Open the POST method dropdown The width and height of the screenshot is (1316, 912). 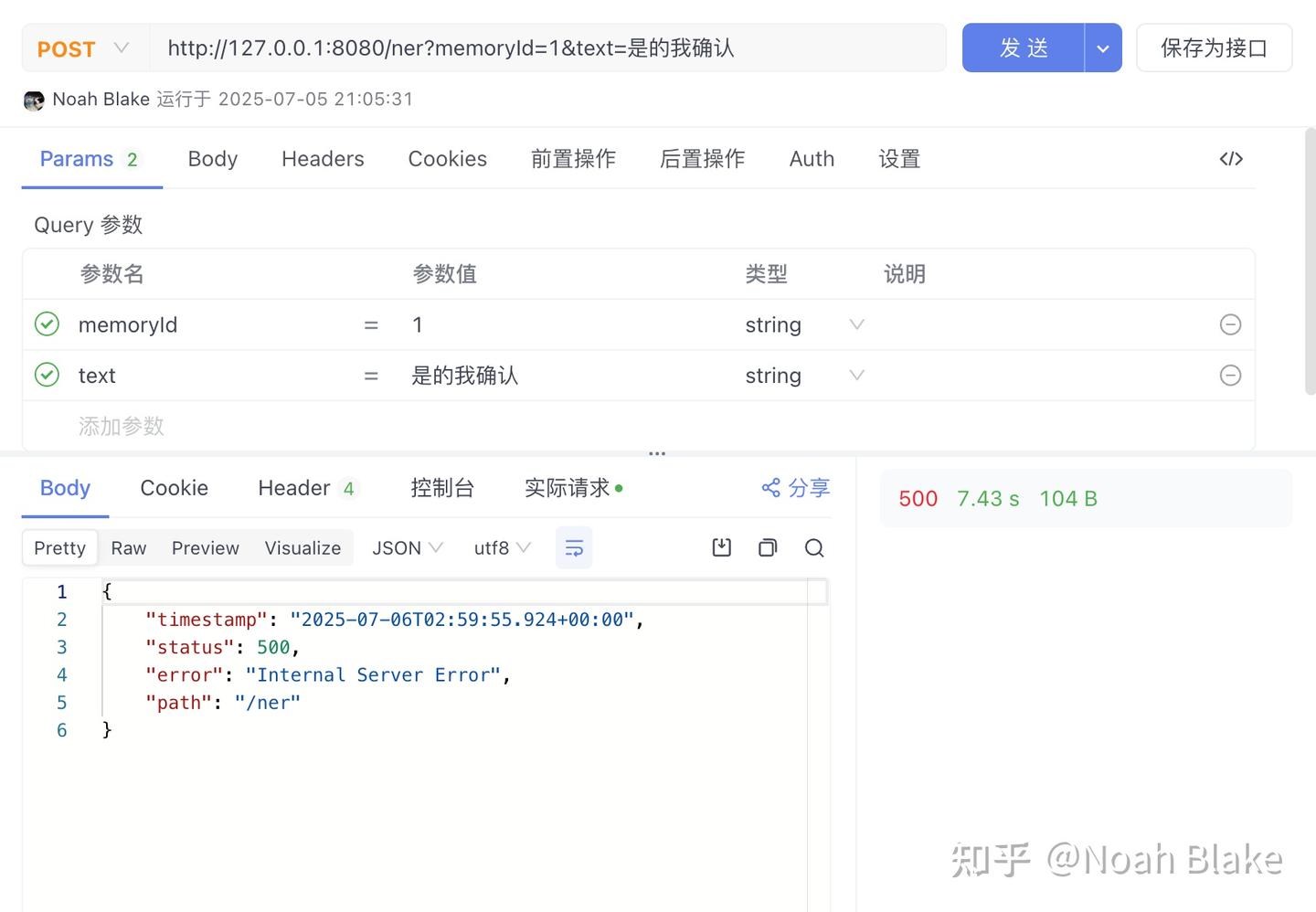tap(82, 48)
